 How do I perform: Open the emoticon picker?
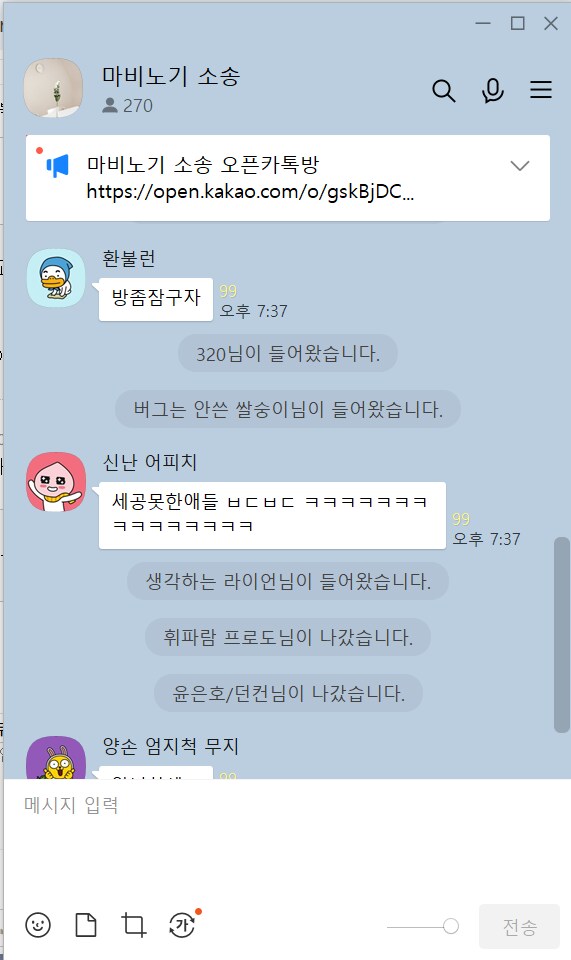[38, 924]
